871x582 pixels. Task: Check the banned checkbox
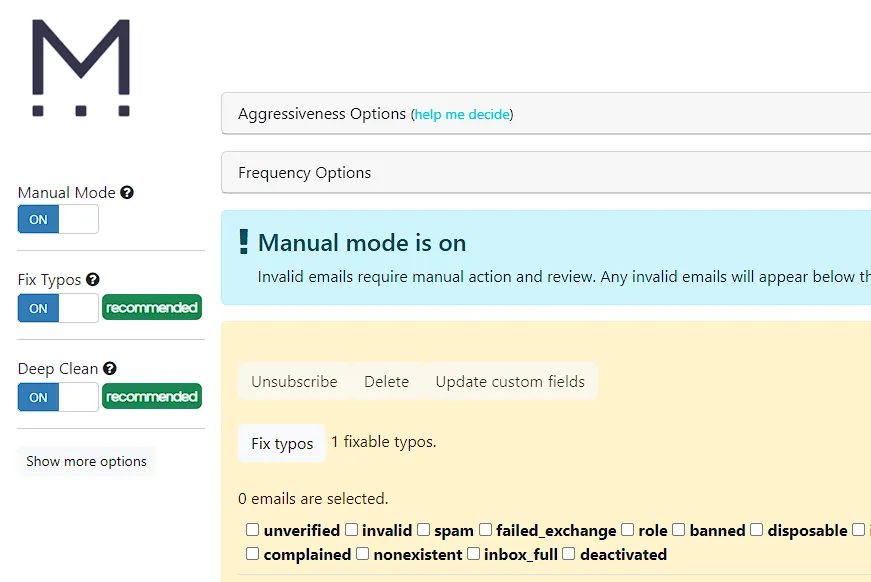point(678,530)
